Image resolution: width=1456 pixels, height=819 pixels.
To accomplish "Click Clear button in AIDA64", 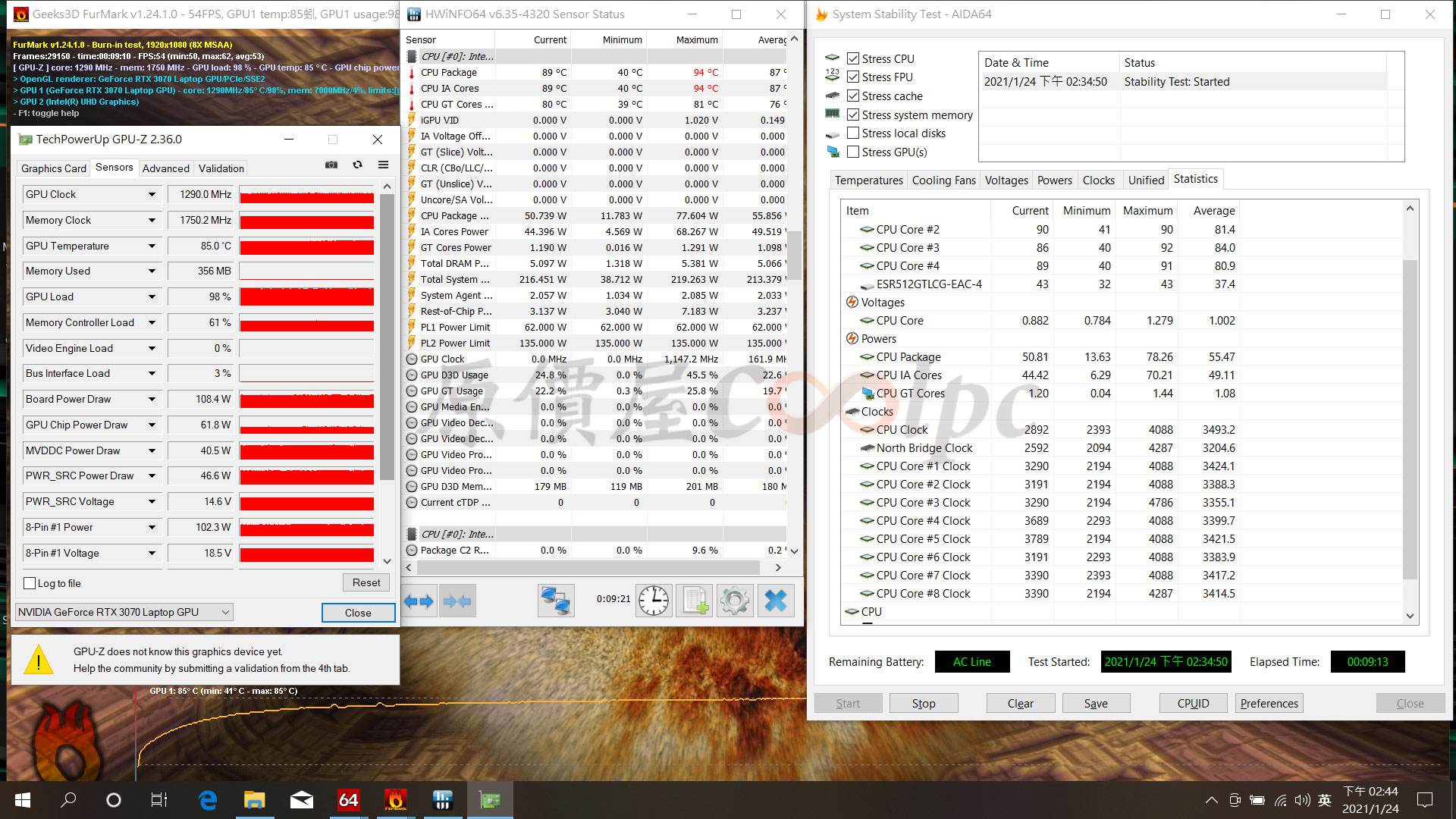I will pos(1020,704).
